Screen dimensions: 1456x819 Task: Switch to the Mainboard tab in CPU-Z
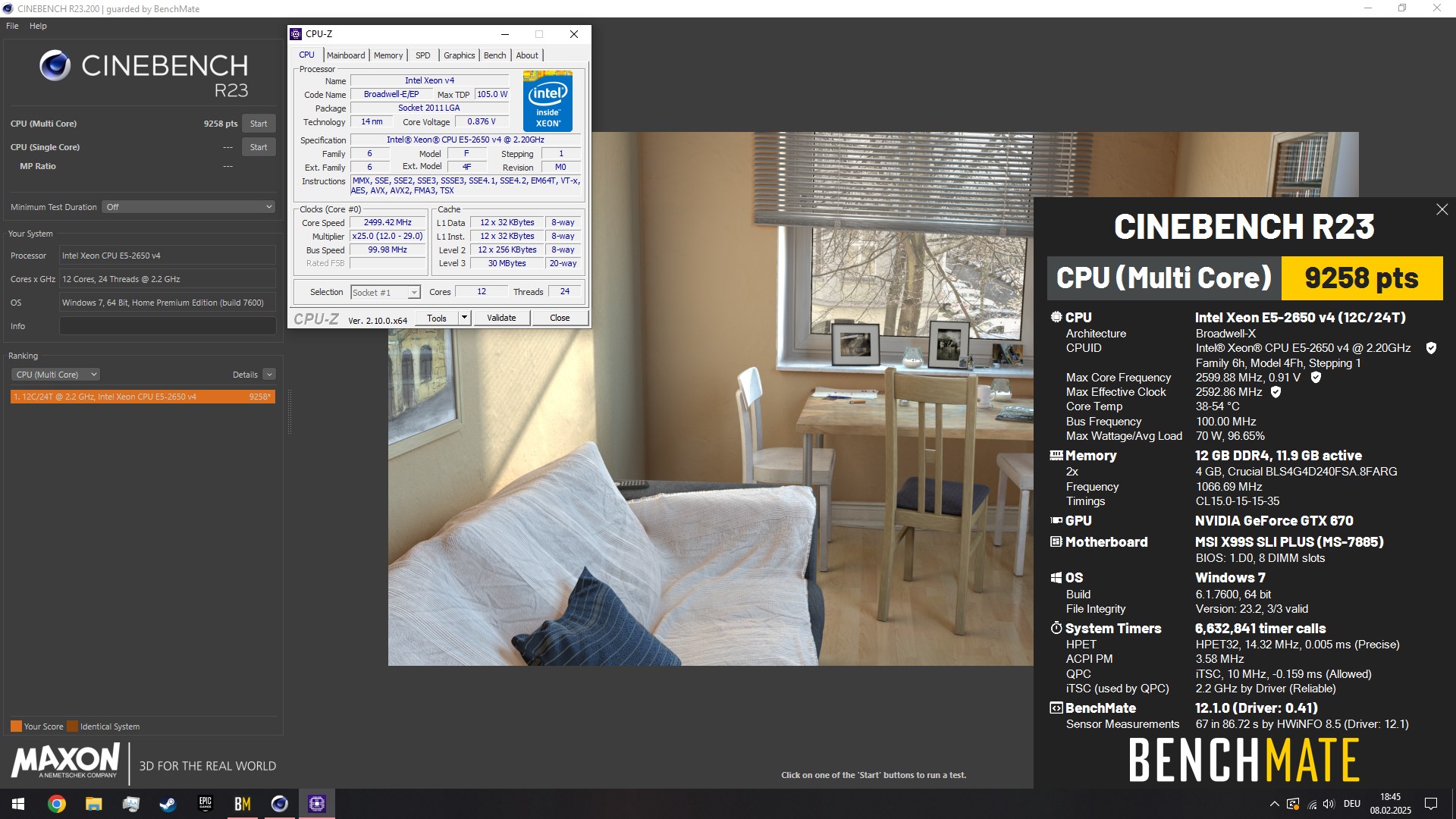346,55
